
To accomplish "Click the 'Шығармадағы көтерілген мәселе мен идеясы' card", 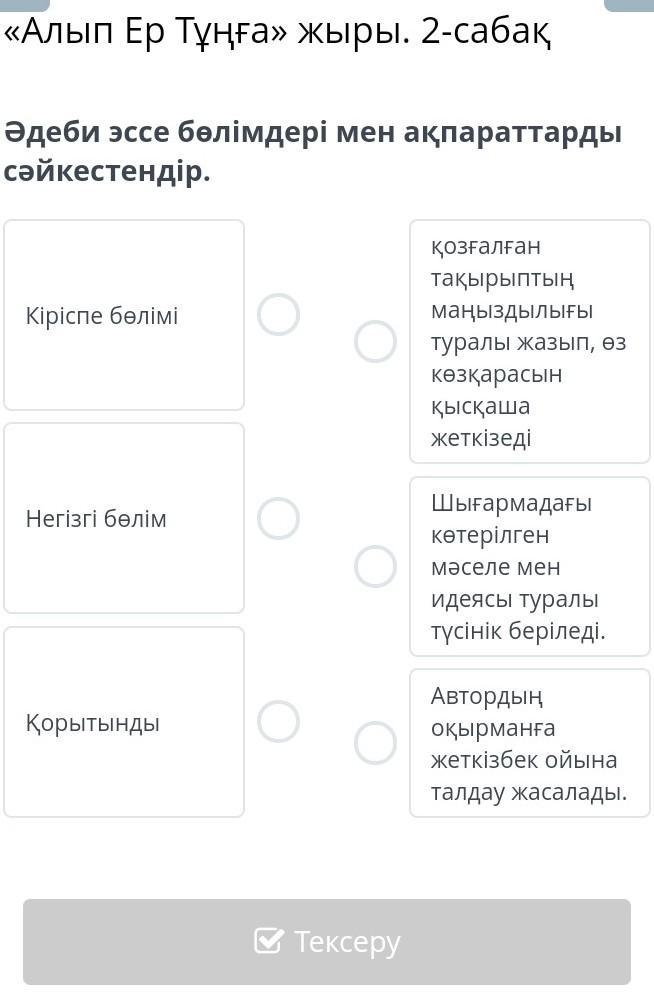I will [530, 566].
